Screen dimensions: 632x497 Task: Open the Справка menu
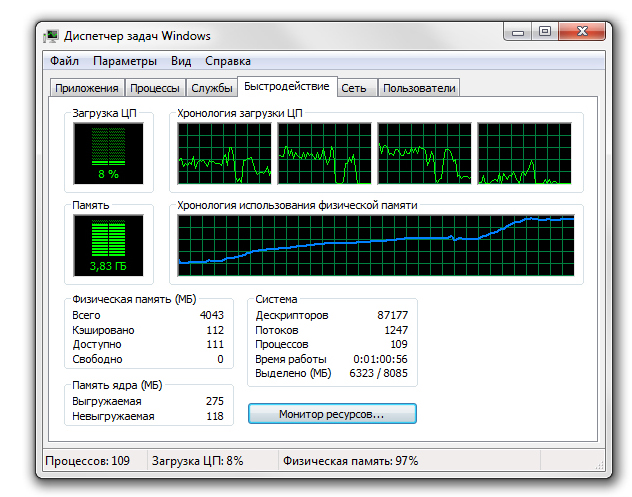coord(228,61)
